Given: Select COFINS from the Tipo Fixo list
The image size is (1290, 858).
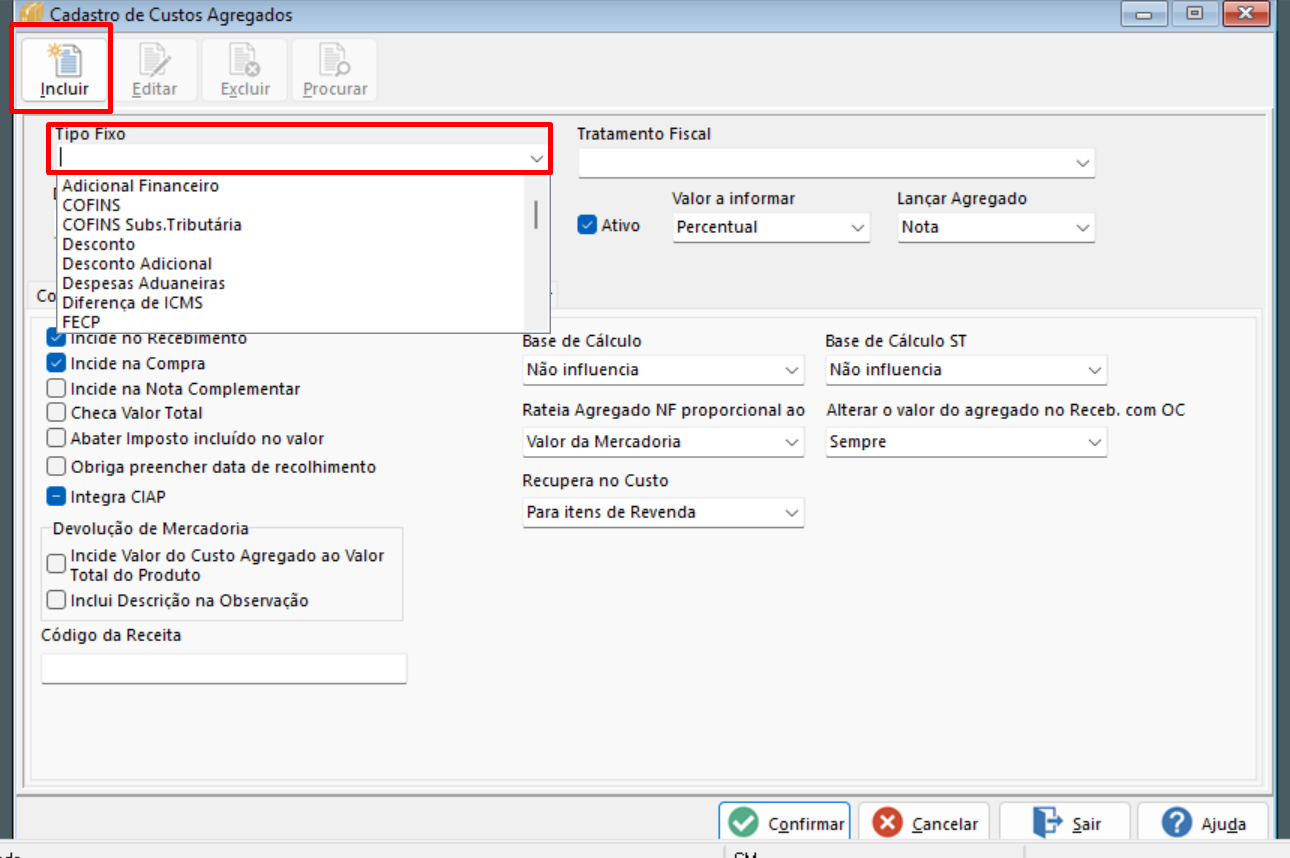Looking at the screenshot, I should 91,205.
